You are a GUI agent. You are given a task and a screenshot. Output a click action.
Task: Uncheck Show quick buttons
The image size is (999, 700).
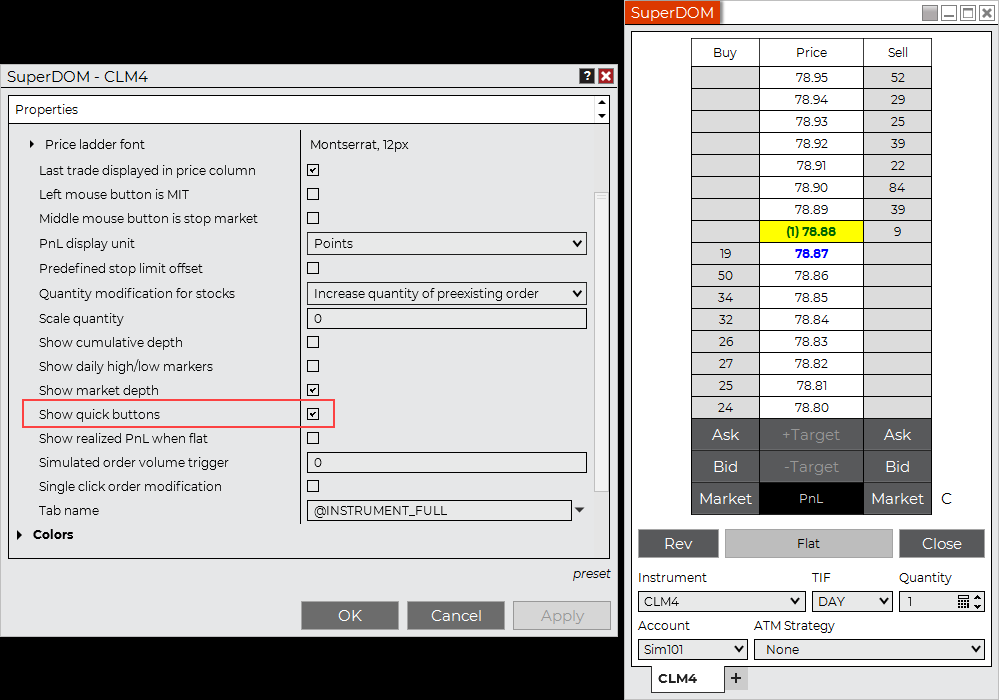click(x=313, y=414)
